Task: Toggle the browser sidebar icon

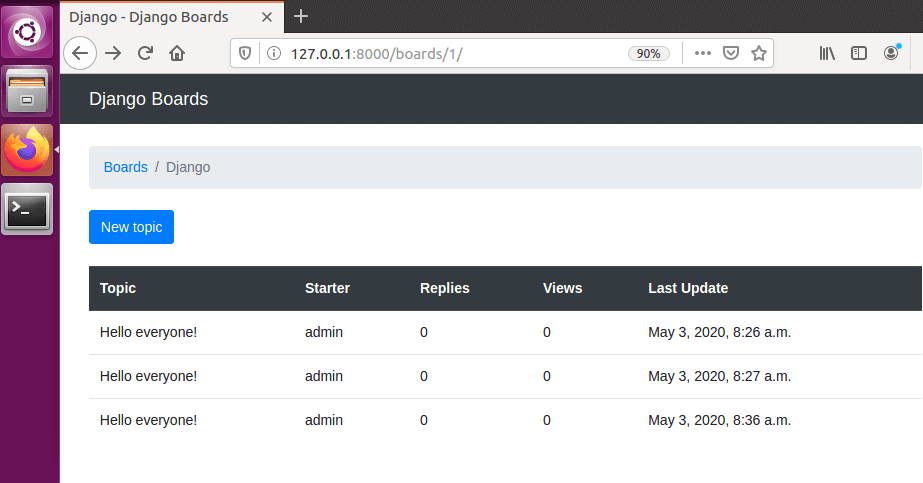Action: [859, 54]
